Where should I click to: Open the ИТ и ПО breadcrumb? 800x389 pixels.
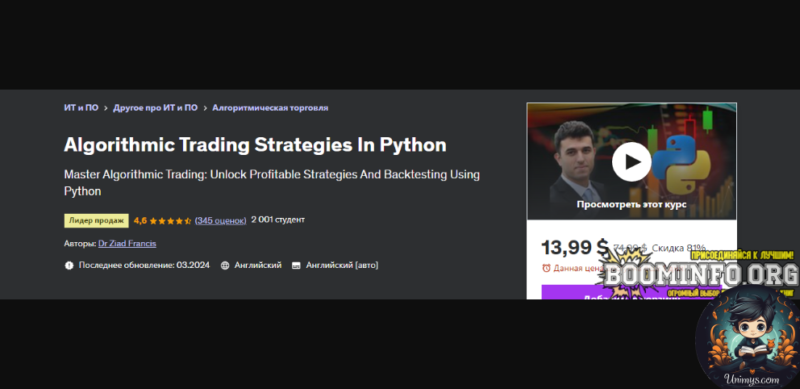[x=81, y=108]
